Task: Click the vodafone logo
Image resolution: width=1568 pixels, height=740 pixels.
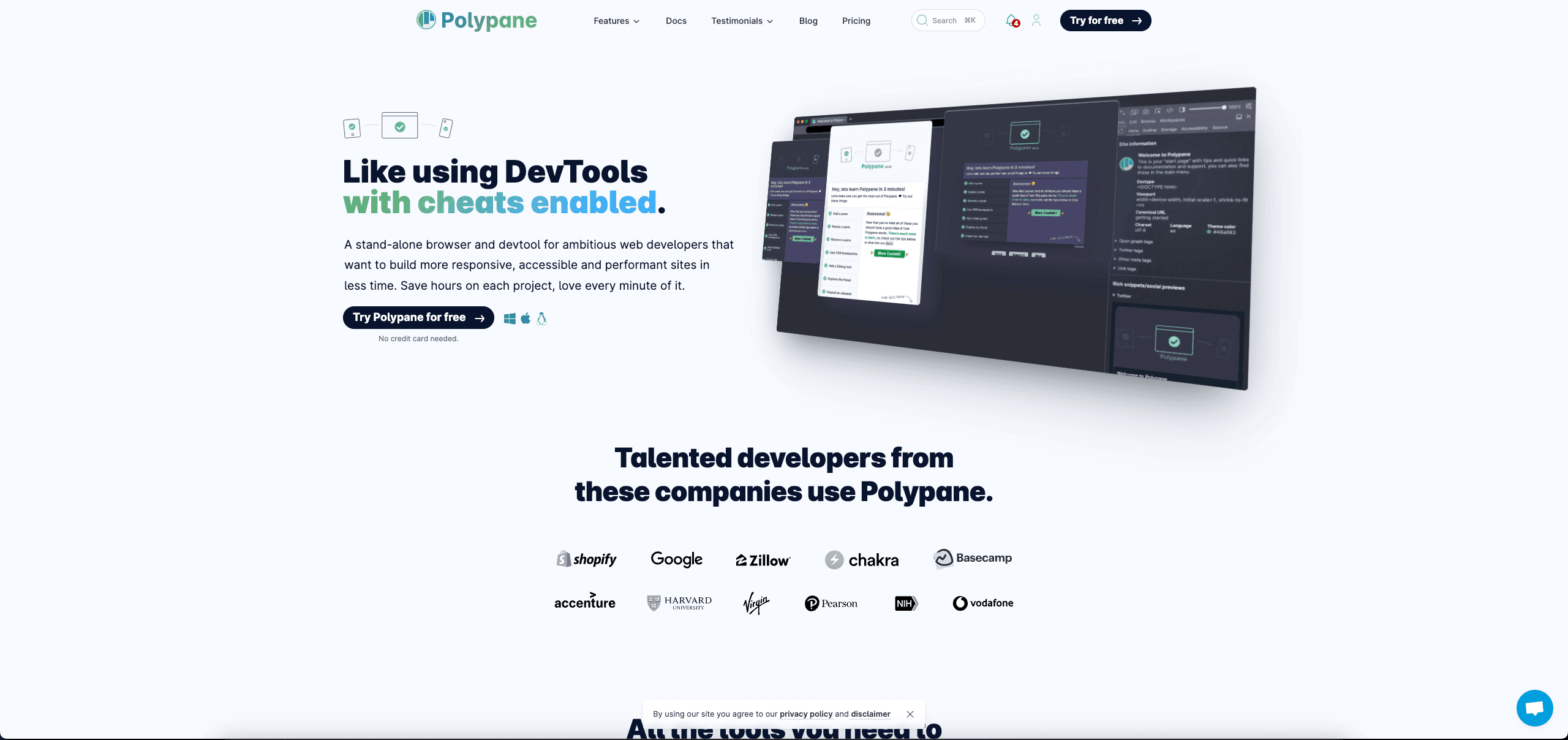Action: click(x=983, y=603)
